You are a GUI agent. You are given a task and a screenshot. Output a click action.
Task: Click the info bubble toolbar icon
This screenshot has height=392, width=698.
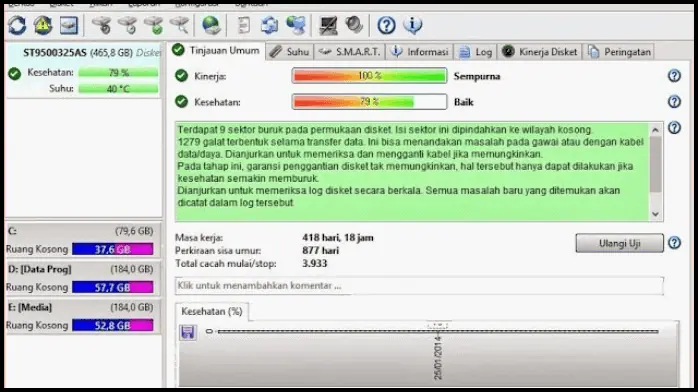tap(413, 25)
